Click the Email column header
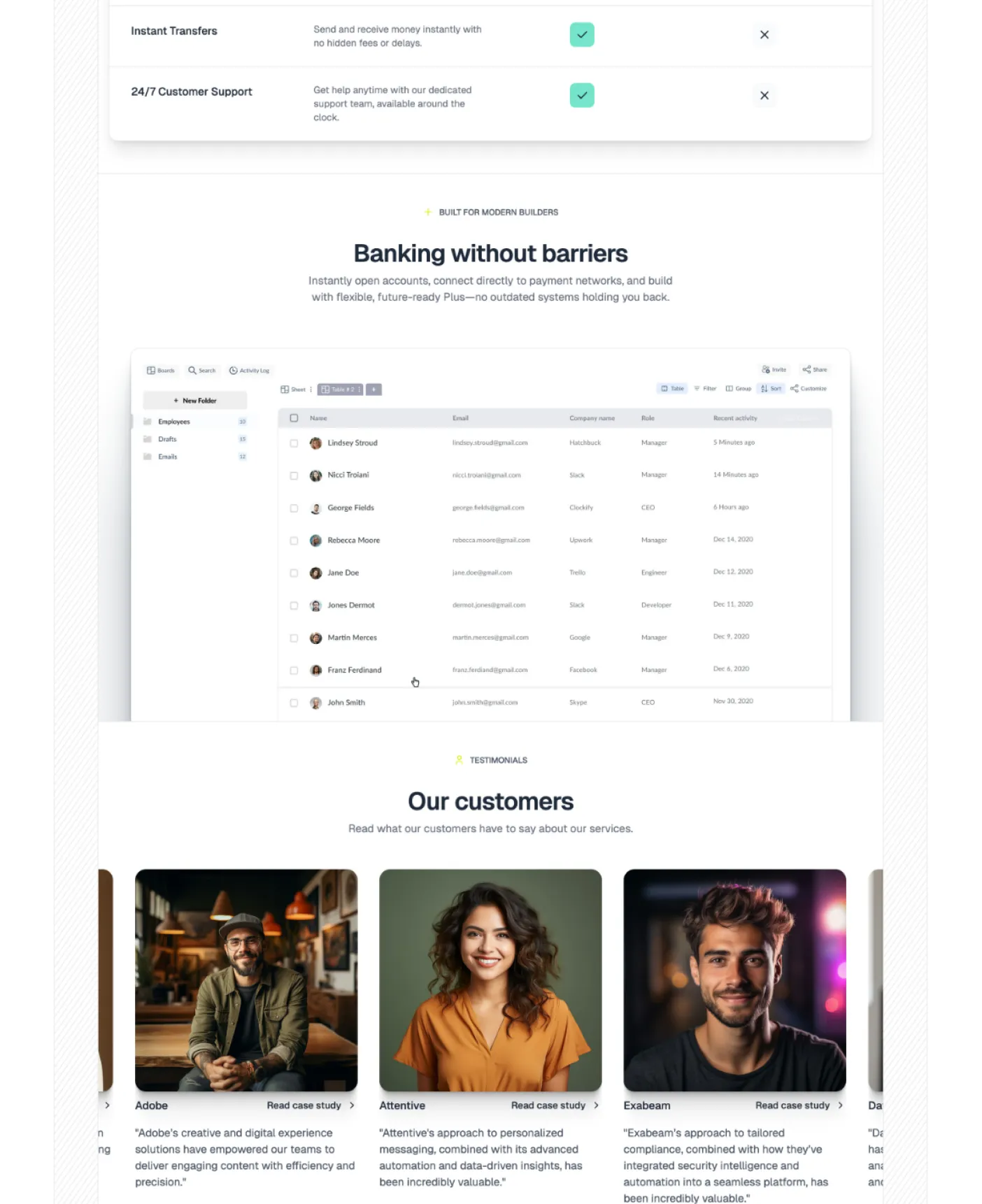Image resolution: width=982 pixels, height=1204 pixels. point(460,418)
